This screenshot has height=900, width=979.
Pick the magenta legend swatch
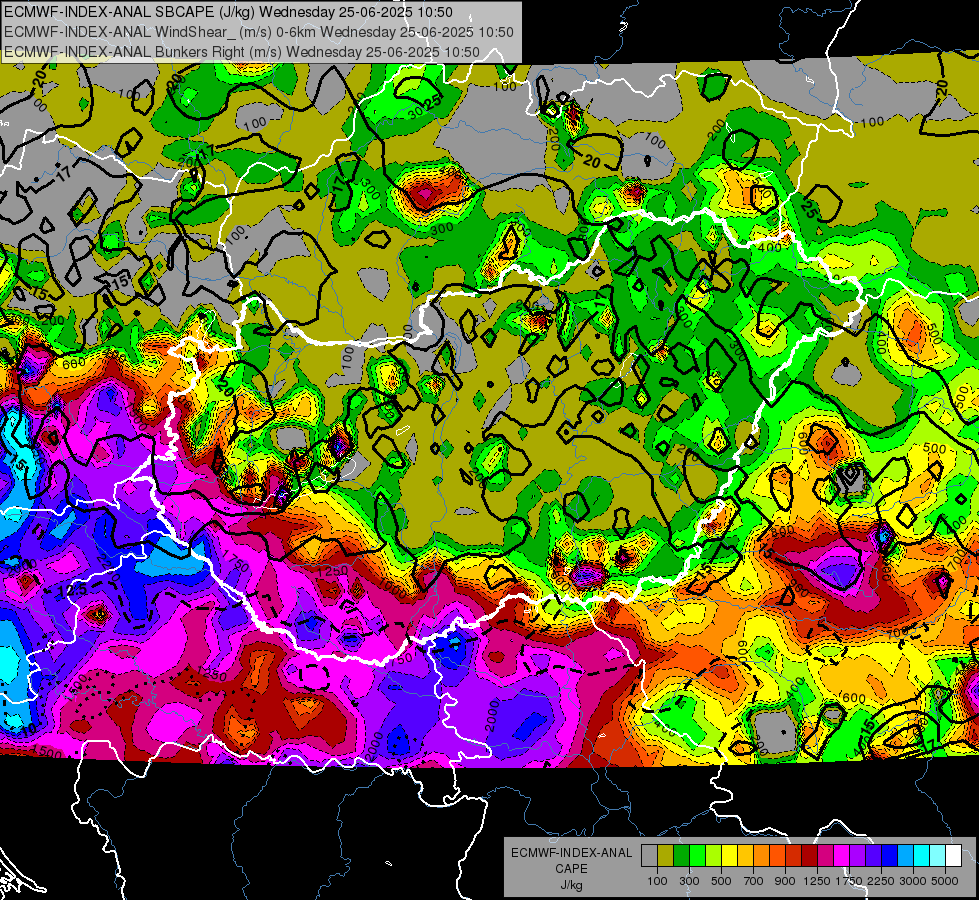[x=841, y=855]
